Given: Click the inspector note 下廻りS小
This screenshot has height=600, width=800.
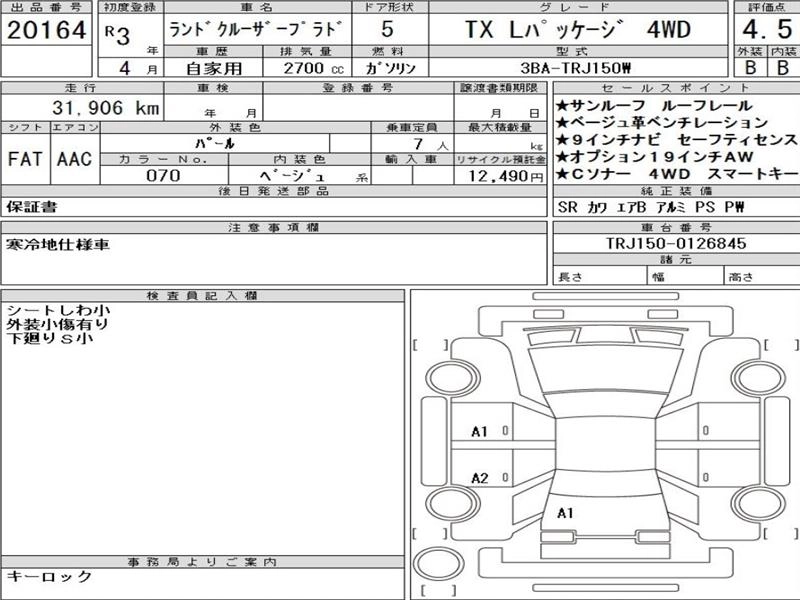Looking at the screenshot, I should coord(49,338).
